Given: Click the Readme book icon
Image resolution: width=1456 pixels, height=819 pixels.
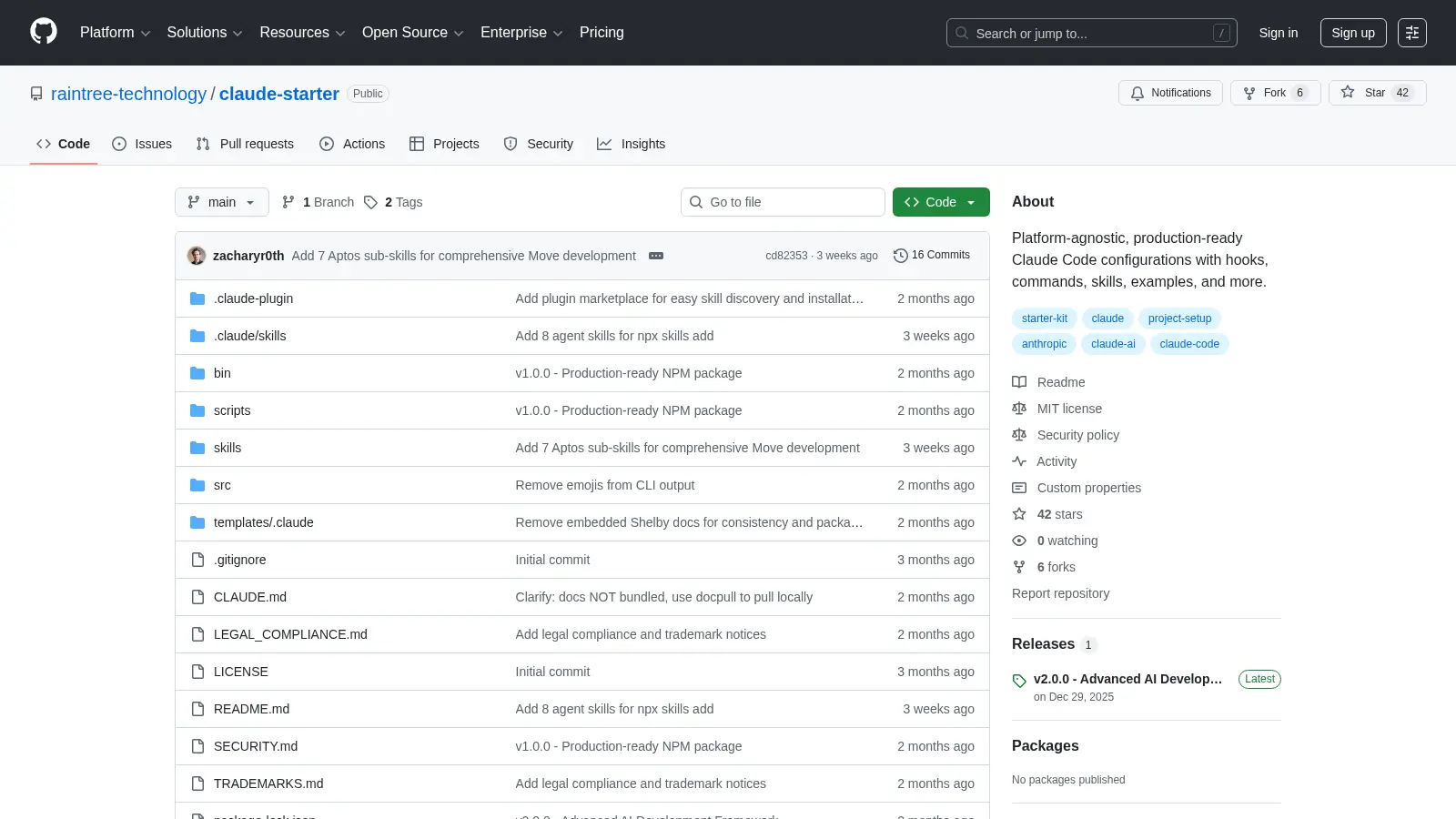Looking at the screenshot, I should (x=1019, y=382).
